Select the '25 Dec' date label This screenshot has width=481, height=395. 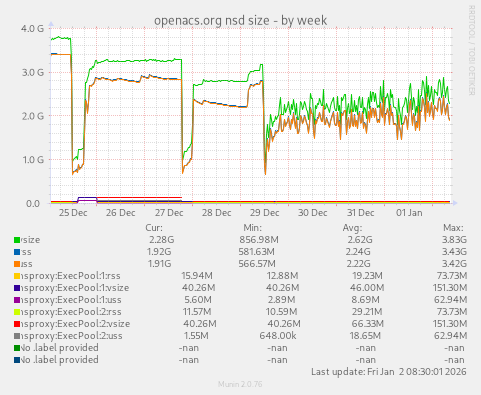(73, 213)
